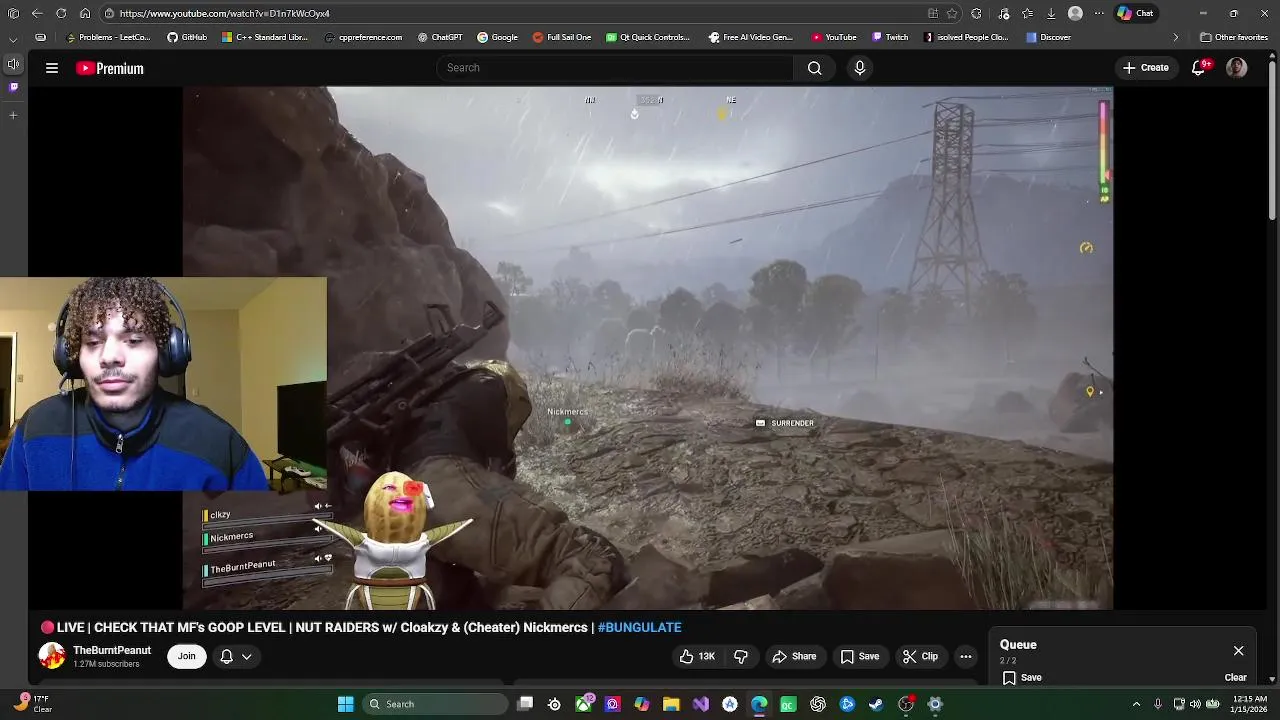The height and width of the screenshot is (720, 1280).
Task: Share the live video
Action: [794, 656]
